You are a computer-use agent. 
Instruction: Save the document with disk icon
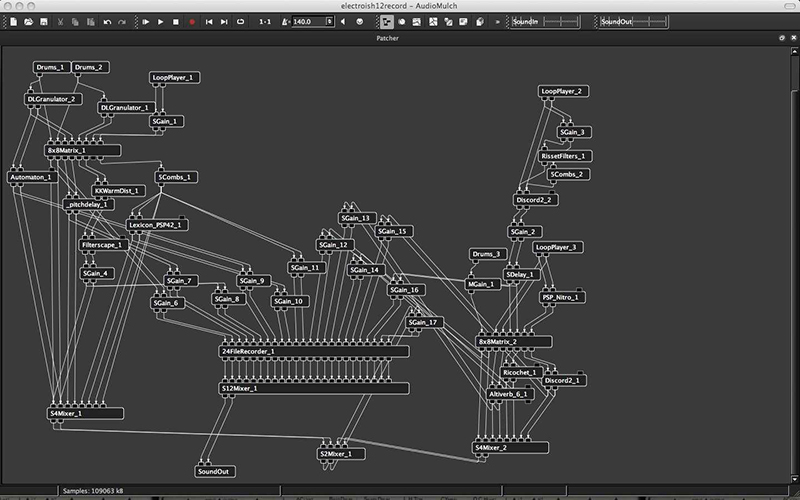(x=44, y=22)
